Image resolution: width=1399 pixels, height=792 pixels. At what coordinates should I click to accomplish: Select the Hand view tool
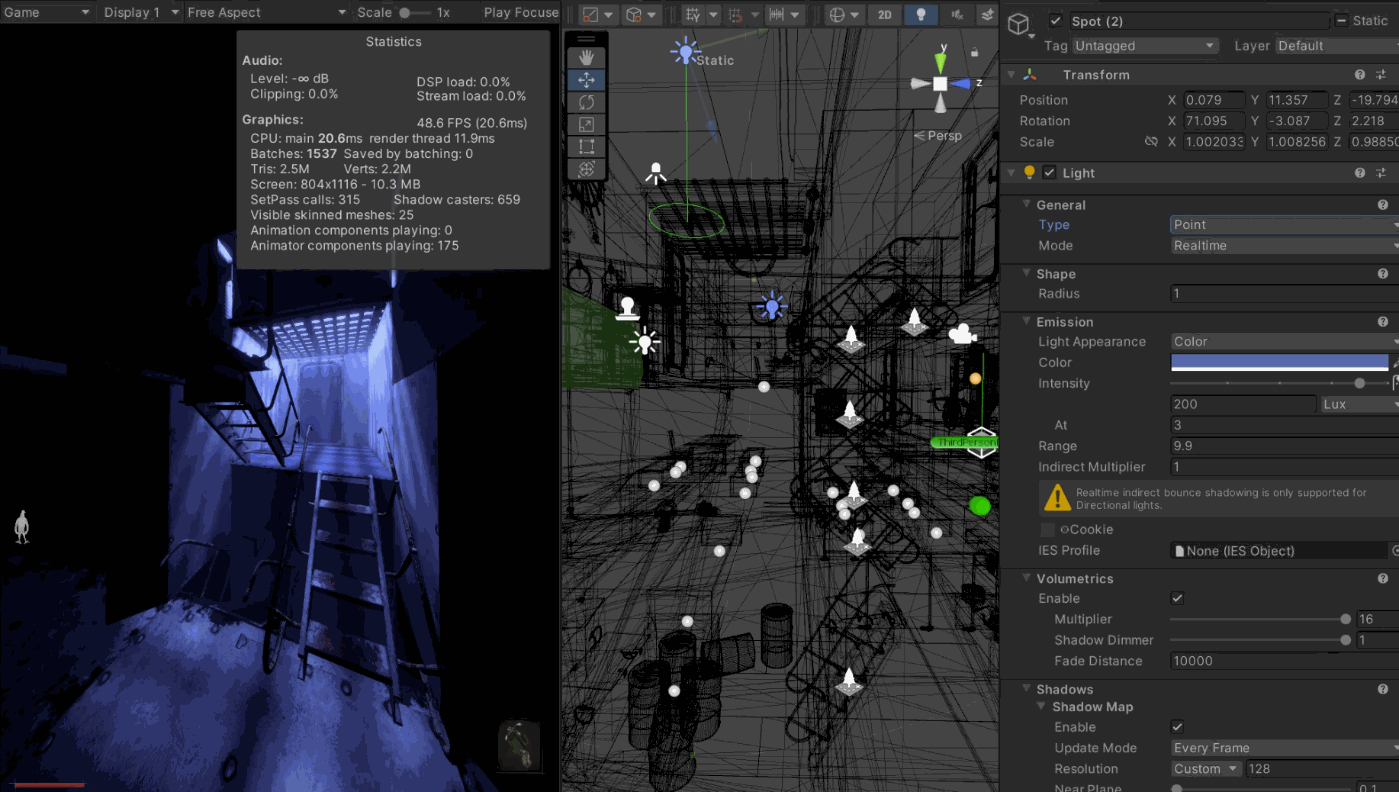pos(587,58)
